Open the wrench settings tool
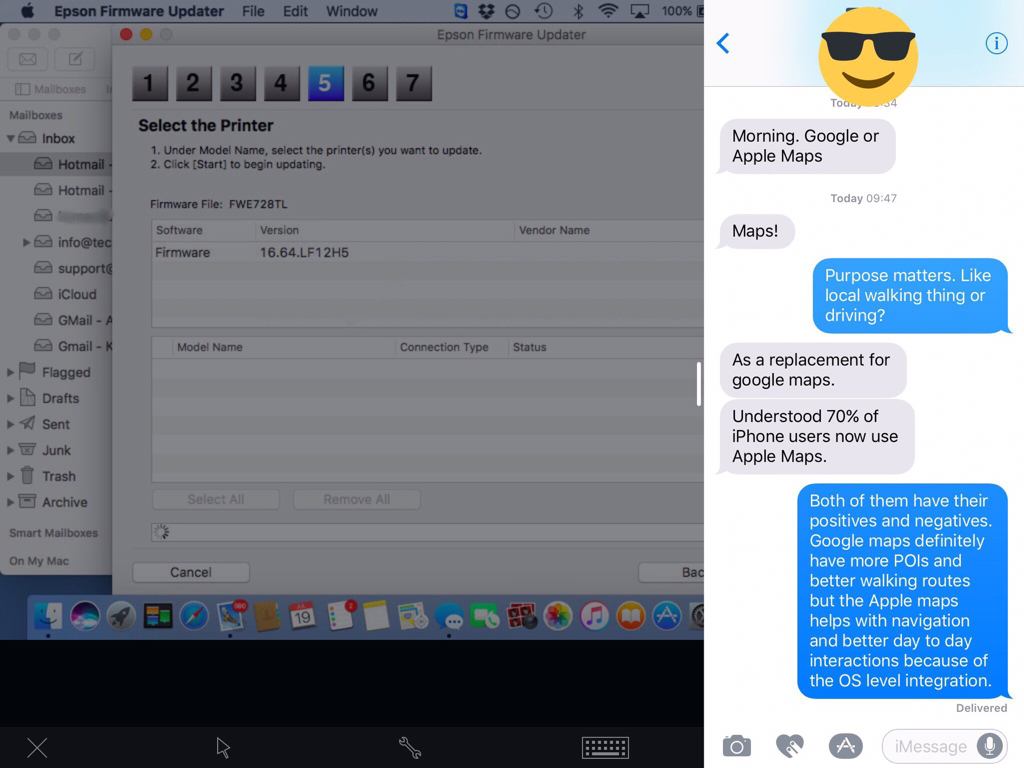1024x768 pixels. point(410,748)
